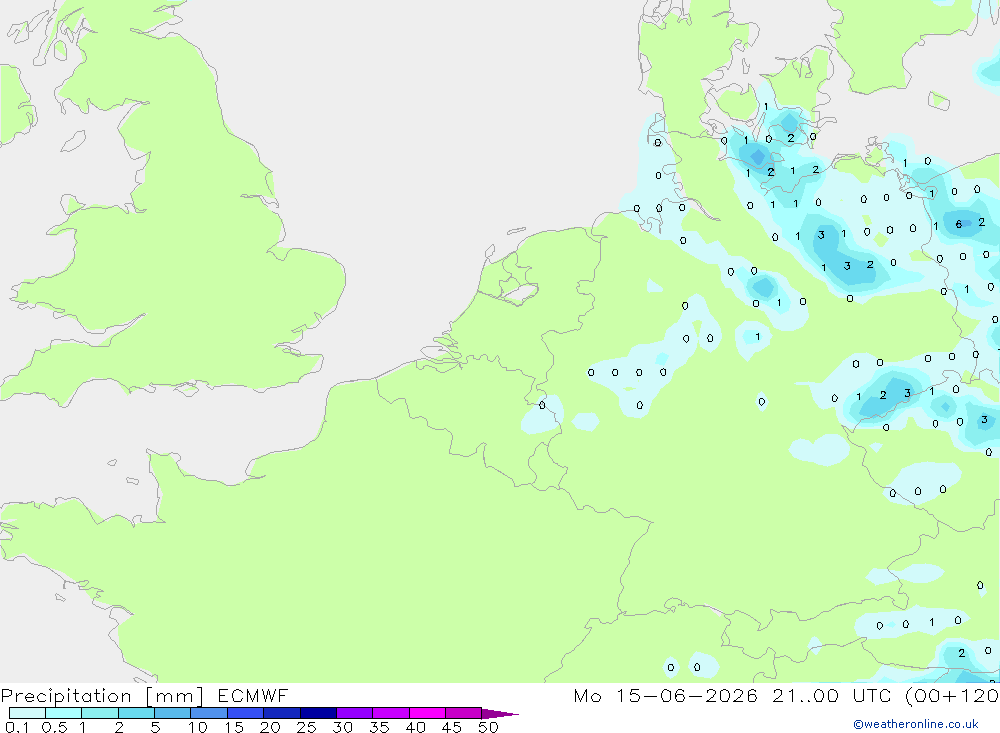Screen dimensions: 1000x733
Task: Click the '30' legend scale label
Action: point(343,727)
